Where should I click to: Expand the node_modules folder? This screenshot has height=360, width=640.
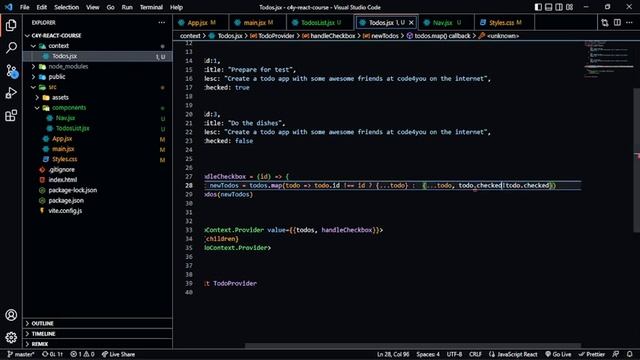tap(97, 66)
